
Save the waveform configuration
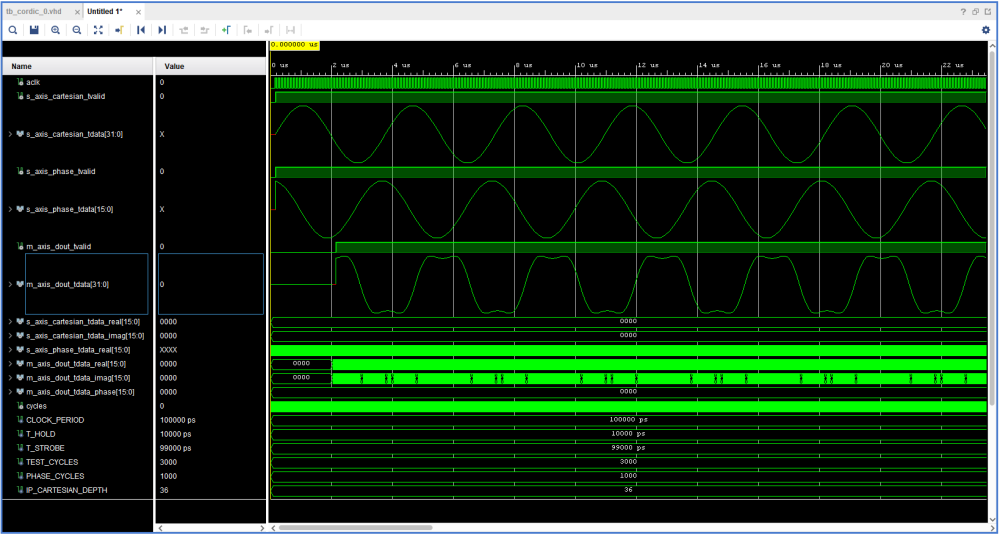34,30
